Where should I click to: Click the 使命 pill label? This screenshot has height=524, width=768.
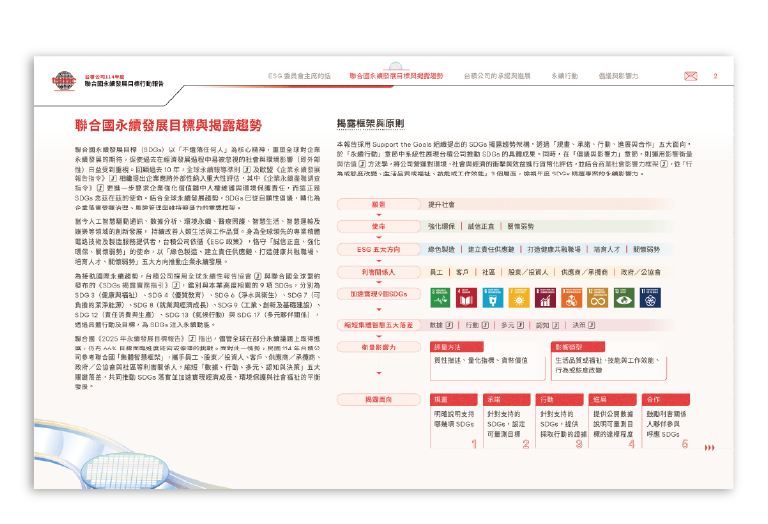(378, 226)
